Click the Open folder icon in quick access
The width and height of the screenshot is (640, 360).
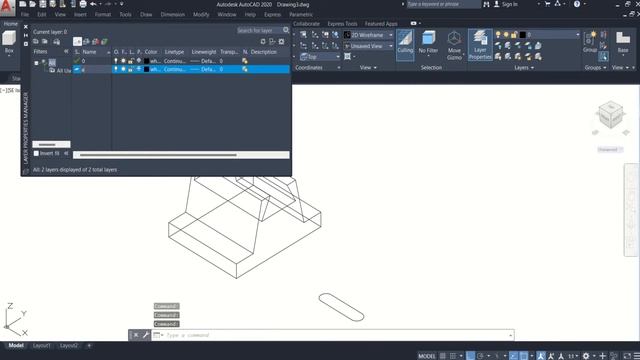pyautogui.click(x=33, y=4)
